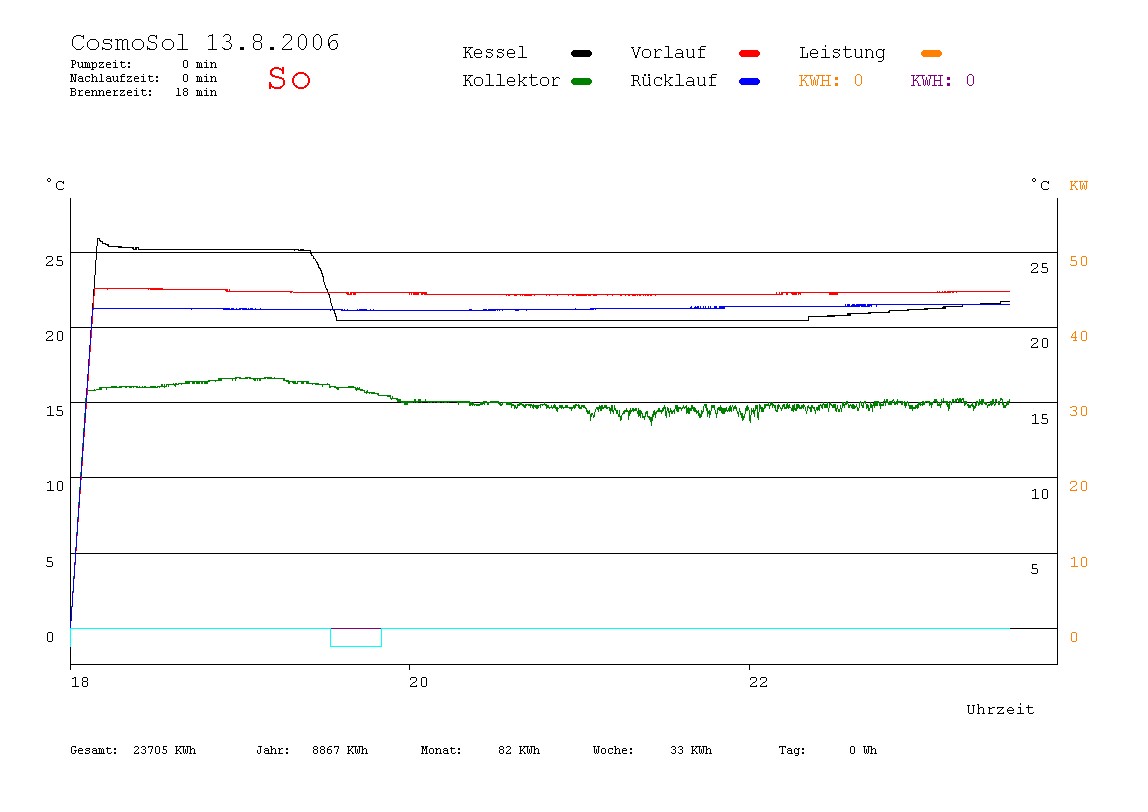
Task: Click the "18 min" Brennerzeit value
Action: tap(195, 92)
